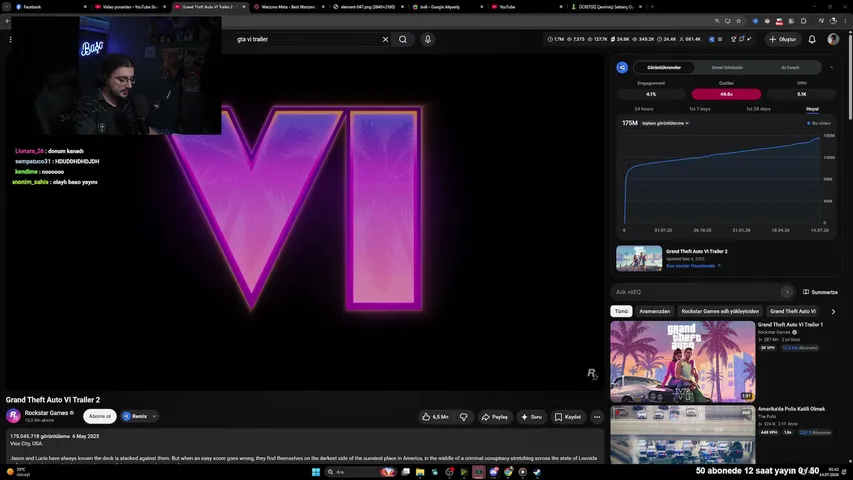Show the 1st 28 days range
Screen dimensions: 853x480
pyautogui.click(x=758, y=109)
